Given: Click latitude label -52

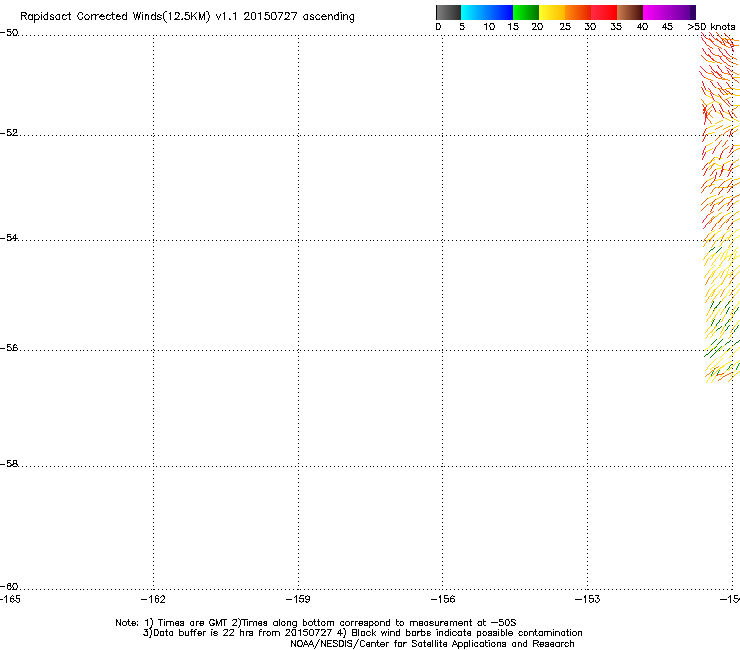Looking at the screenshot, I should 9,133.
